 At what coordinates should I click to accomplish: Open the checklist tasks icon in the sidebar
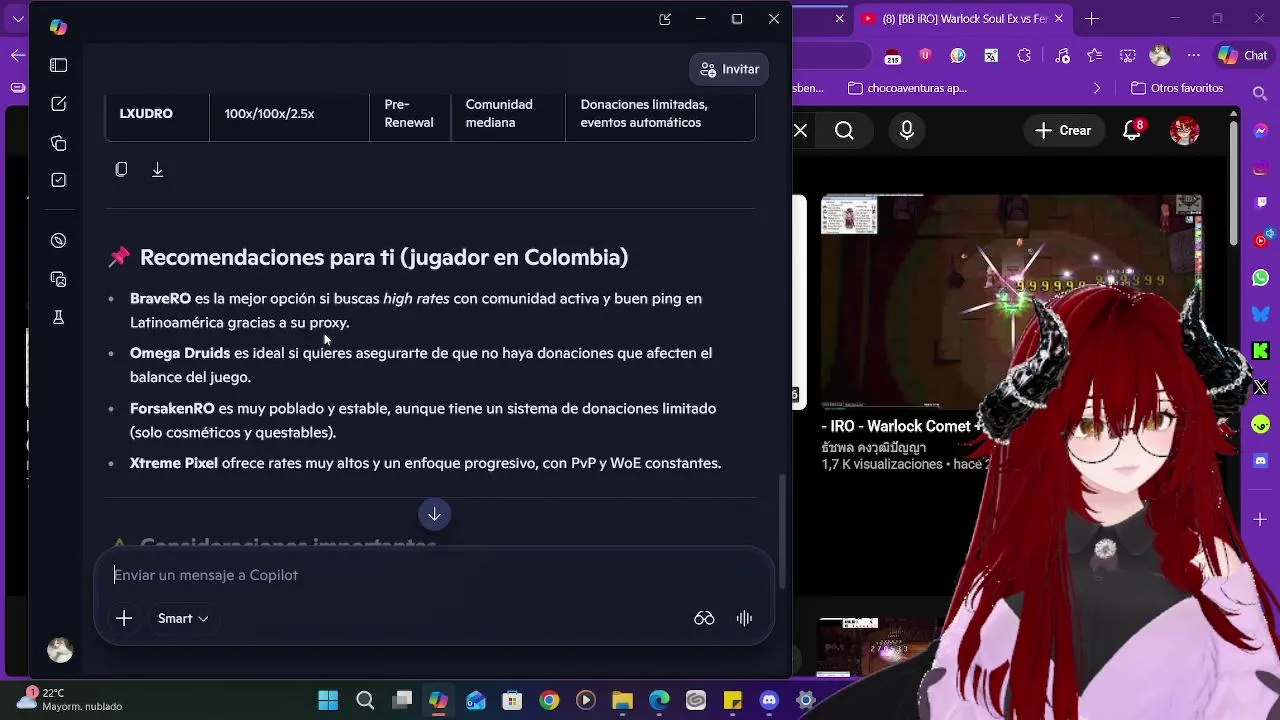[58, 180]
